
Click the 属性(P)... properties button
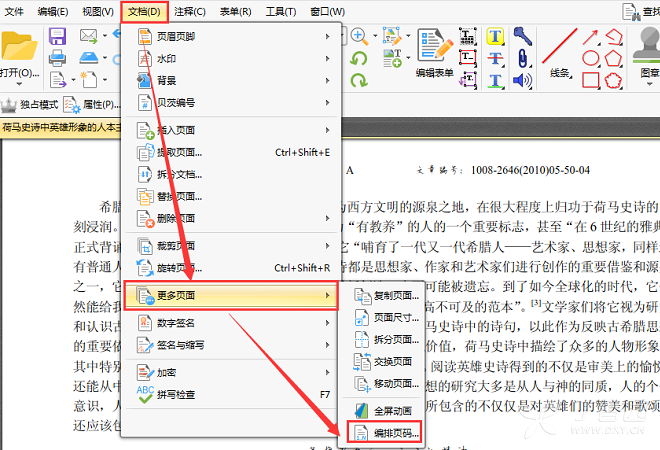[x=92, y=104]
